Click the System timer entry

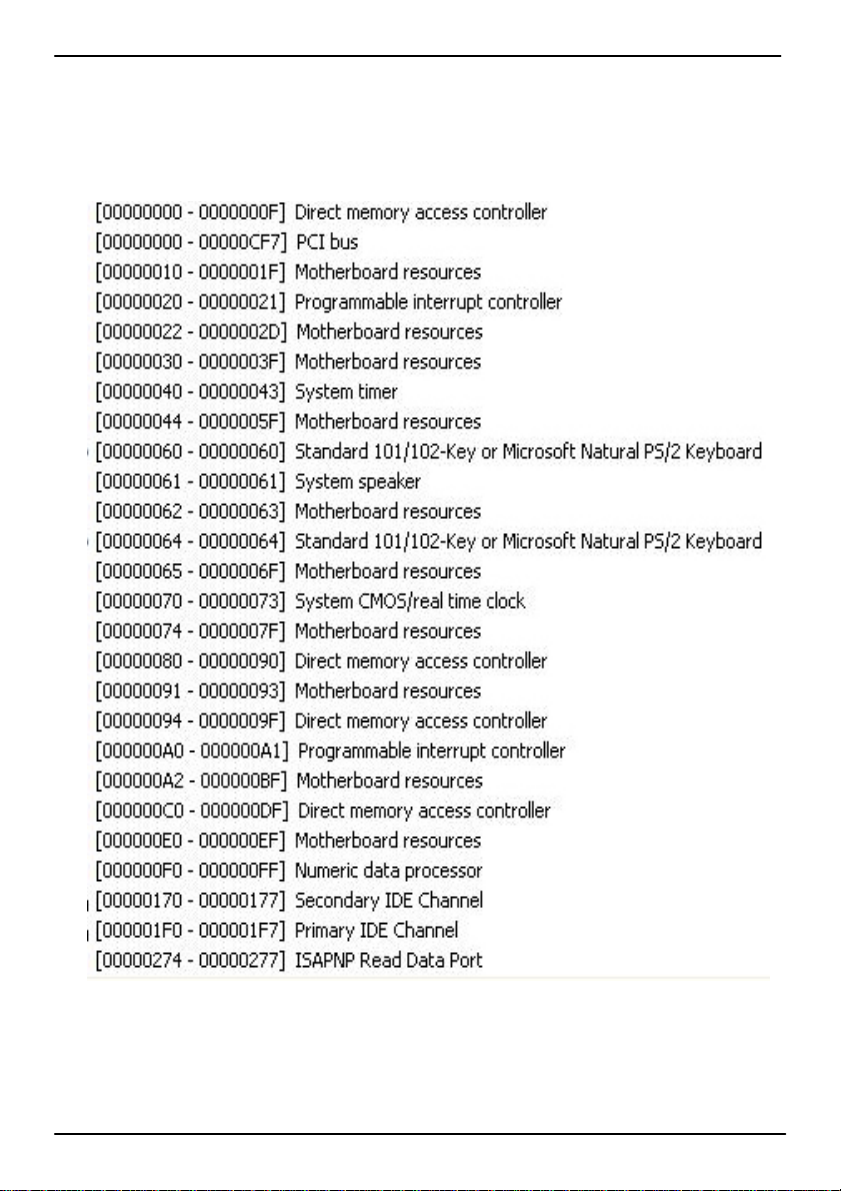[246, 392]
